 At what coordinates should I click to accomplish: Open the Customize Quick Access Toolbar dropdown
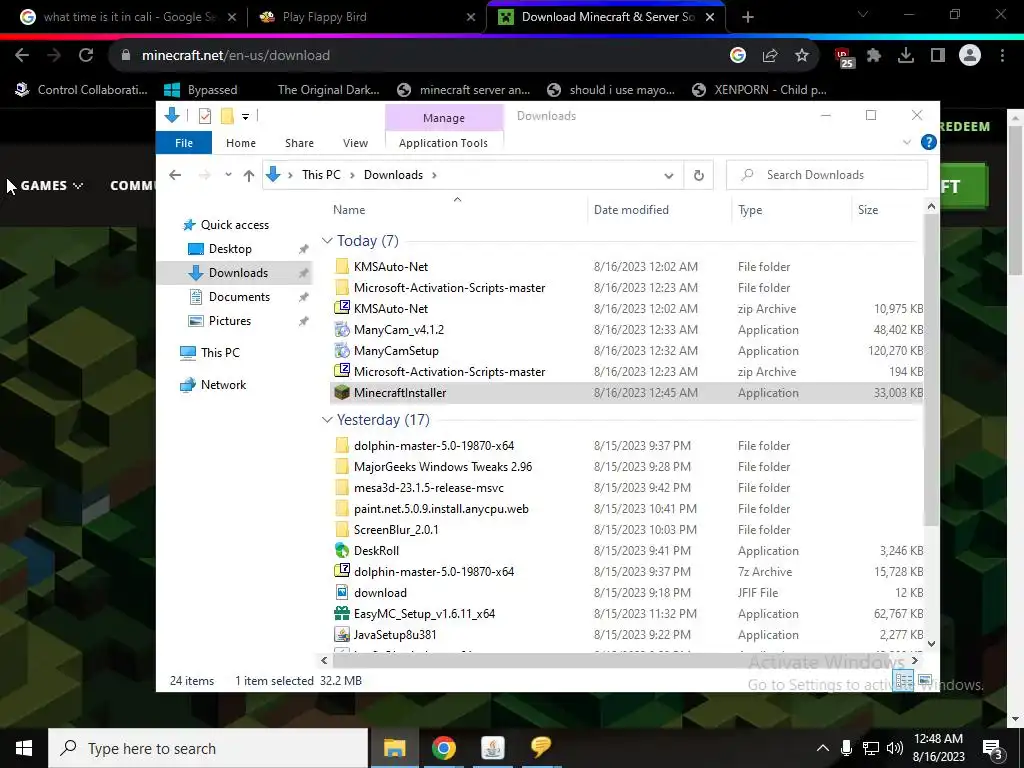pyautogui.click(x=246, y=117)
